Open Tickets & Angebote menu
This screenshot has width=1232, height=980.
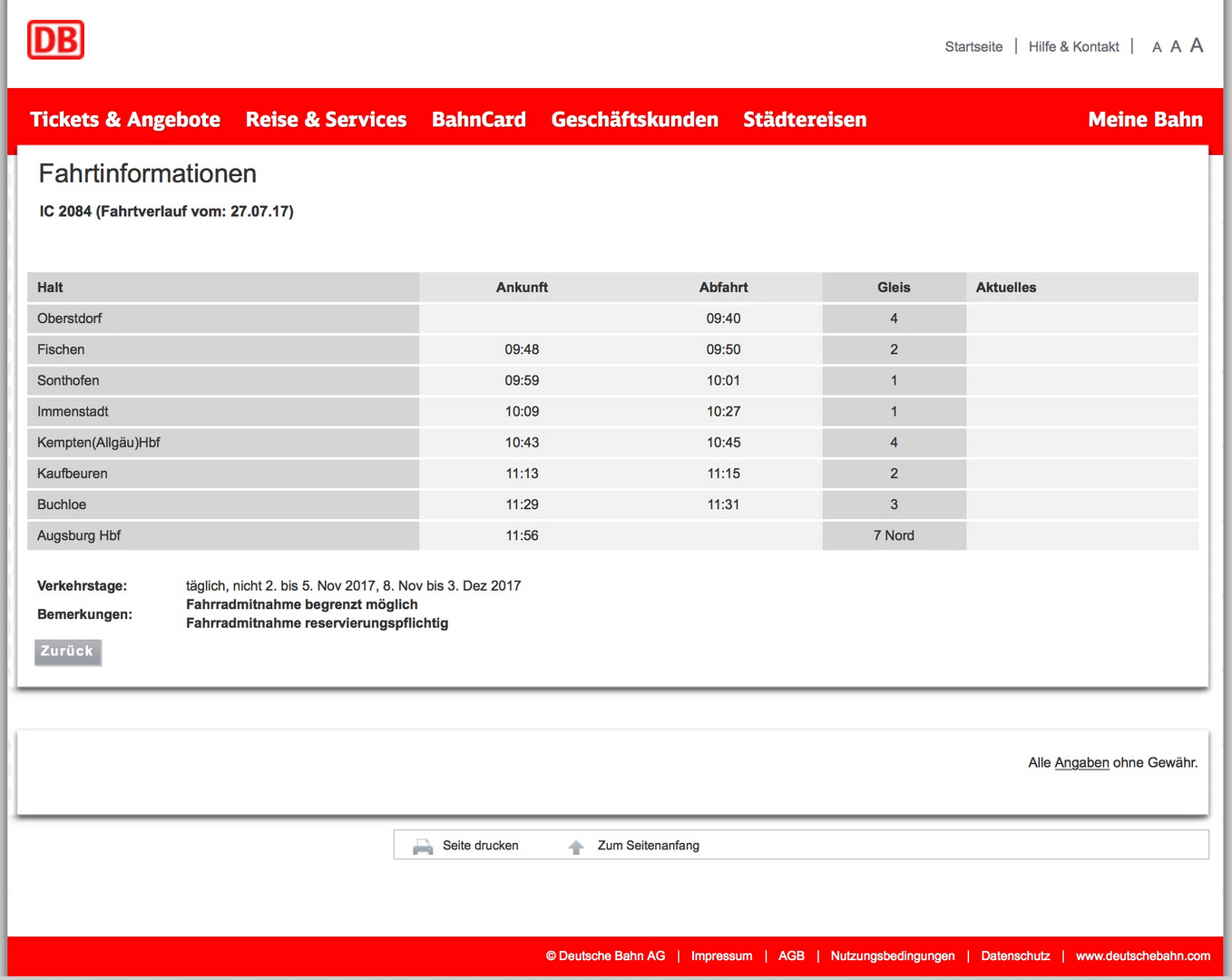(x=125, y=120)
